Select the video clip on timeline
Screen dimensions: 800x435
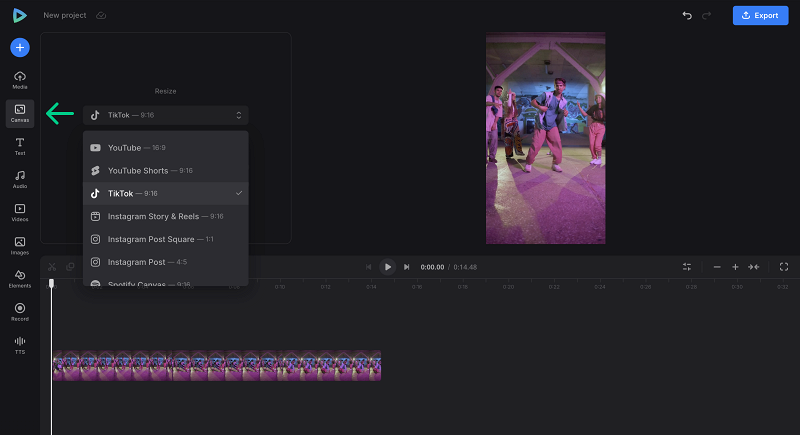pyautogui.click(x=217, y=365)
